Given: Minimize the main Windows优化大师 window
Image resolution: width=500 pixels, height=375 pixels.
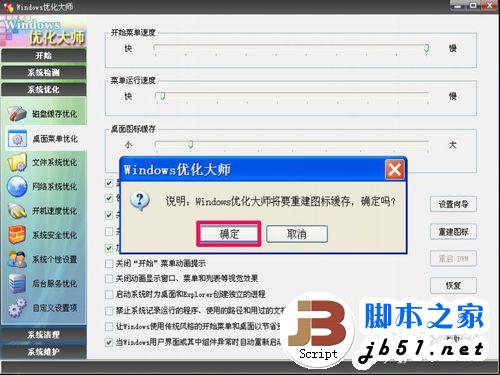Looking at the screenshot, I should (x=458, y=5).
